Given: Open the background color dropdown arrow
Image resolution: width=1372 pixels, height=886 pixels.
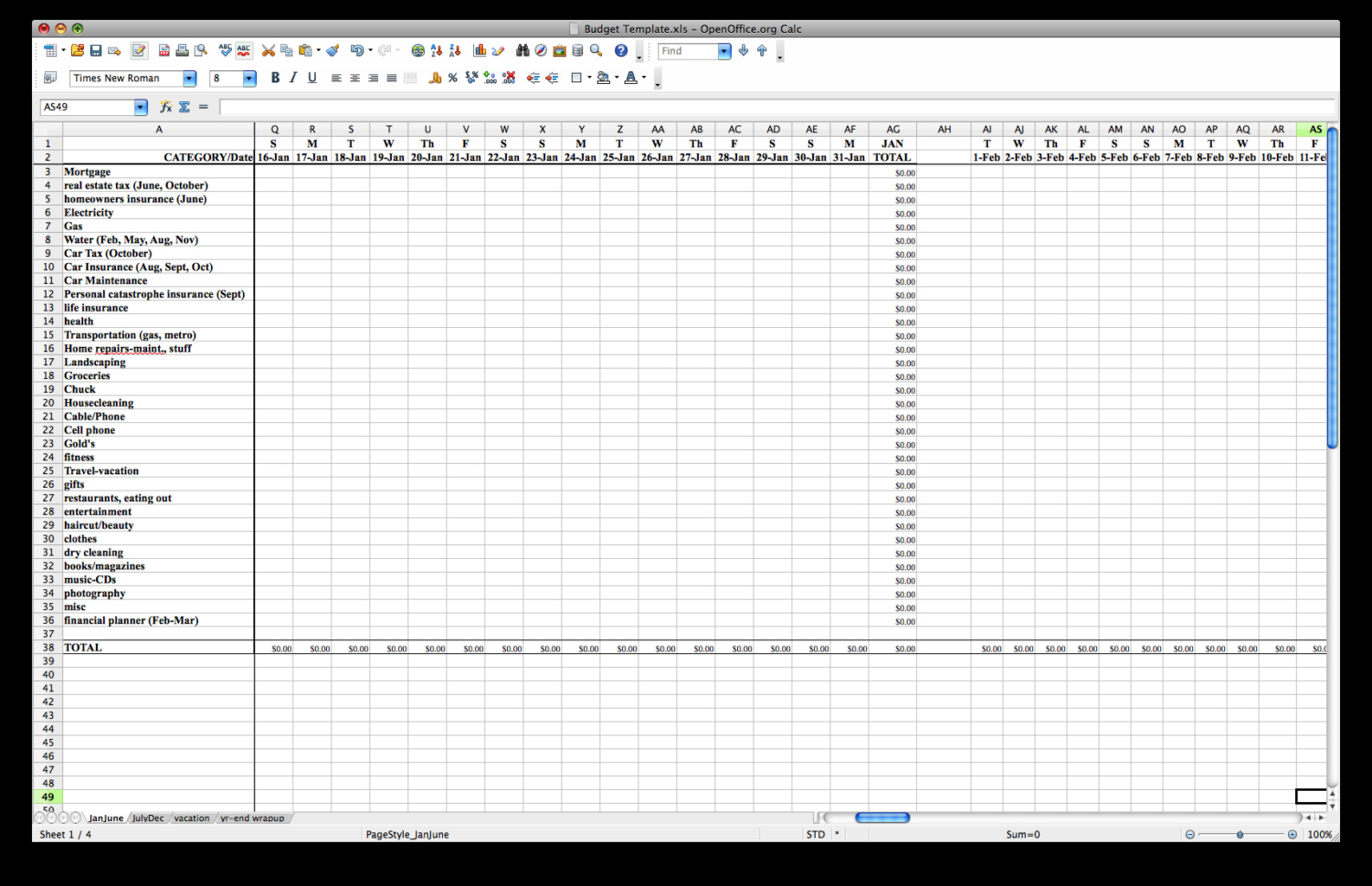Looking at the screenshot, I should click(616, 79).
